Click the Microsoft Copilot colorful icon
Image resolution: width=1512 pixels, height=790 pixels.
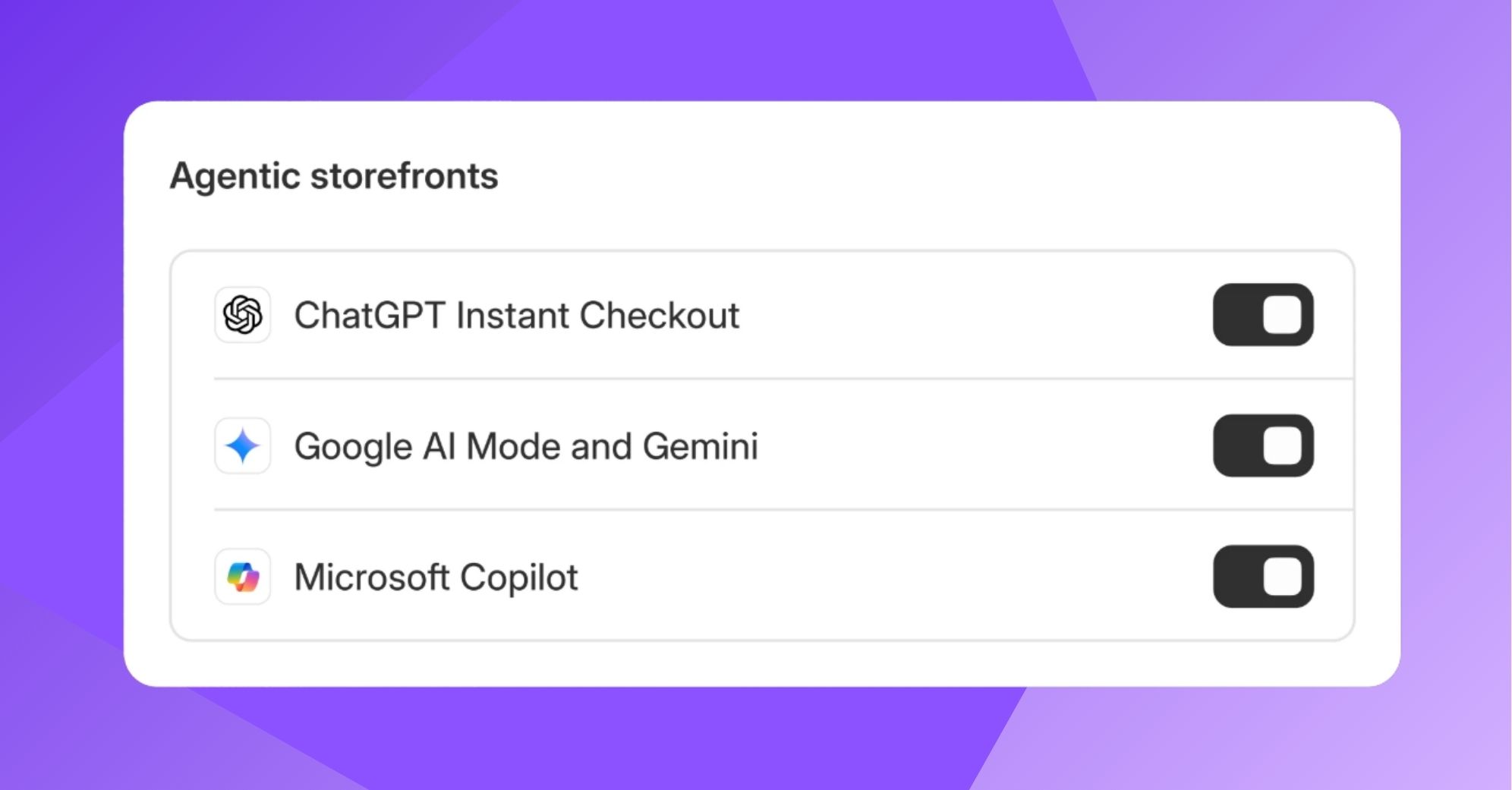[242, 577]
